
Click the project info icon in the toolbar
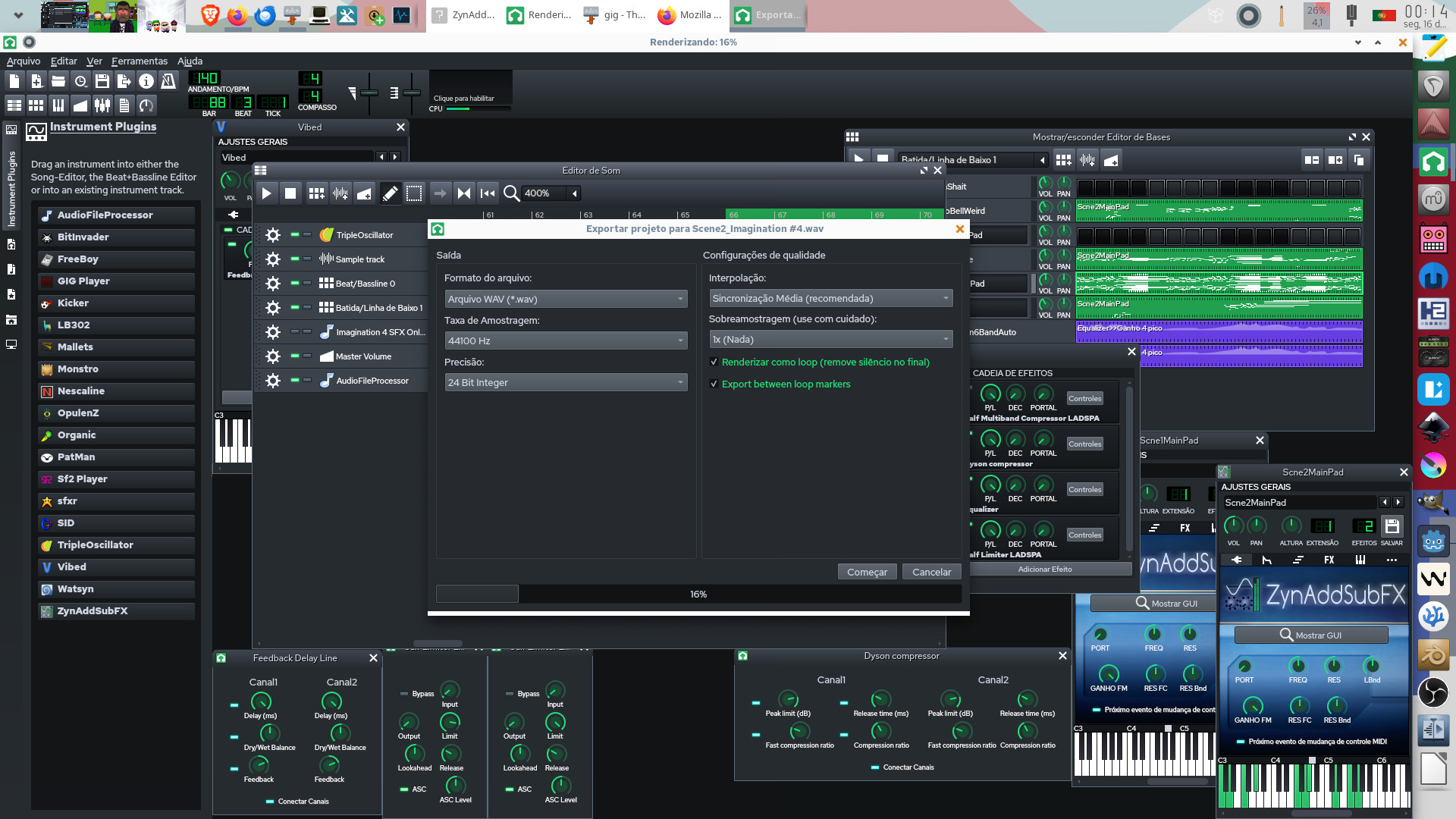click(x=146, y=81)
